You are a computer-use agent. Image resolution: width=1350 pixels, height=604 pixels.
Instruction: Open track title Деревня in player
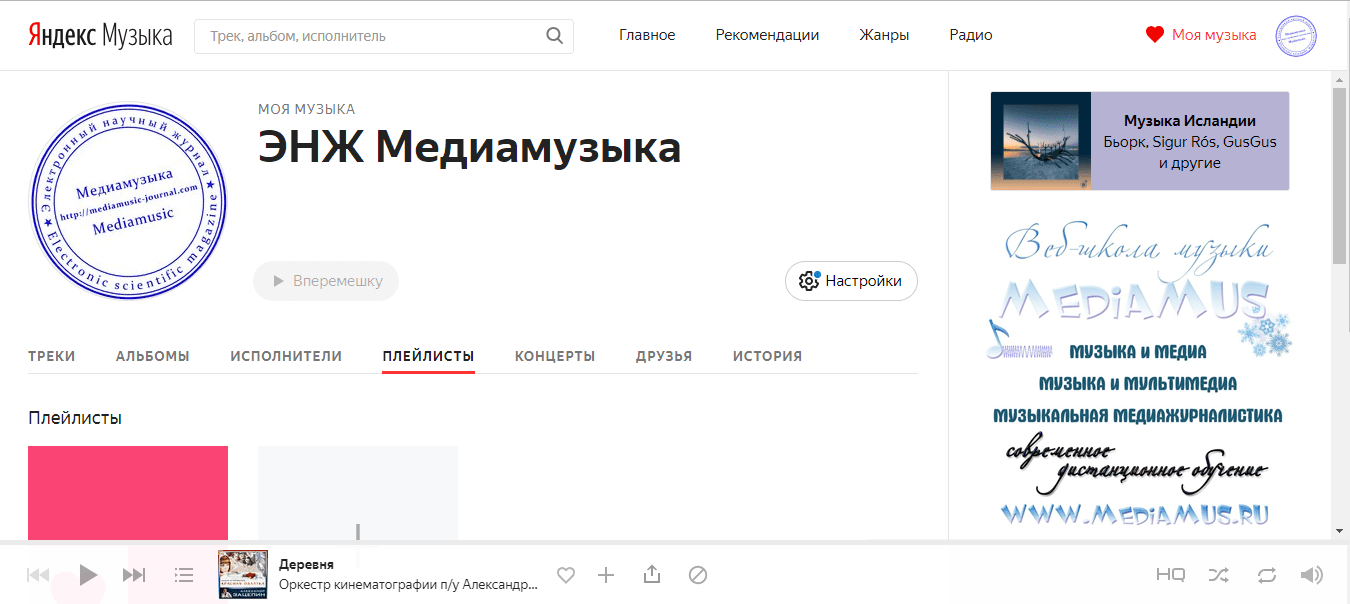306,565
